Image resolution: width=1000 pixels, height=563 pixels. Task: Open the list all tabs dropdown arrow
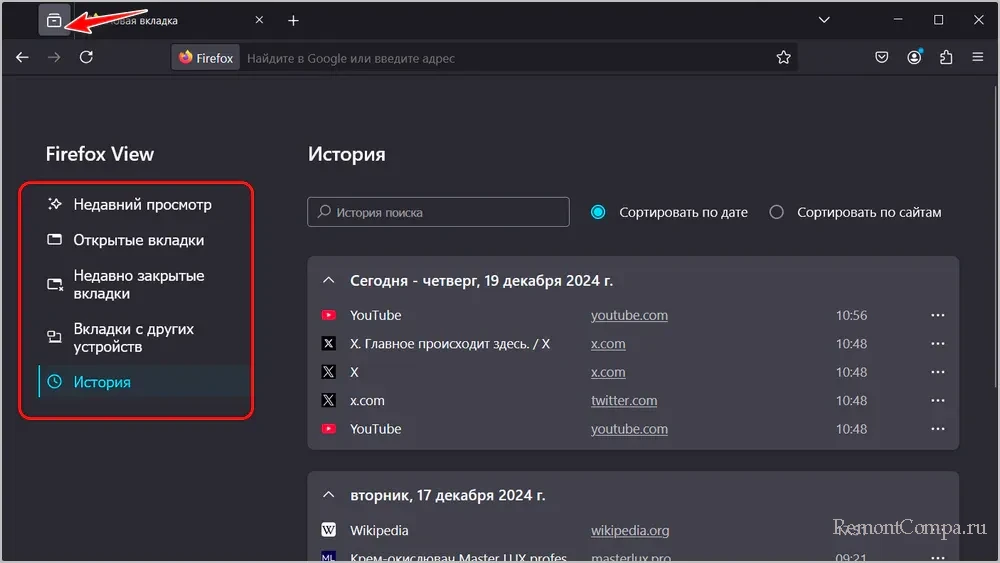pos(824,20)
